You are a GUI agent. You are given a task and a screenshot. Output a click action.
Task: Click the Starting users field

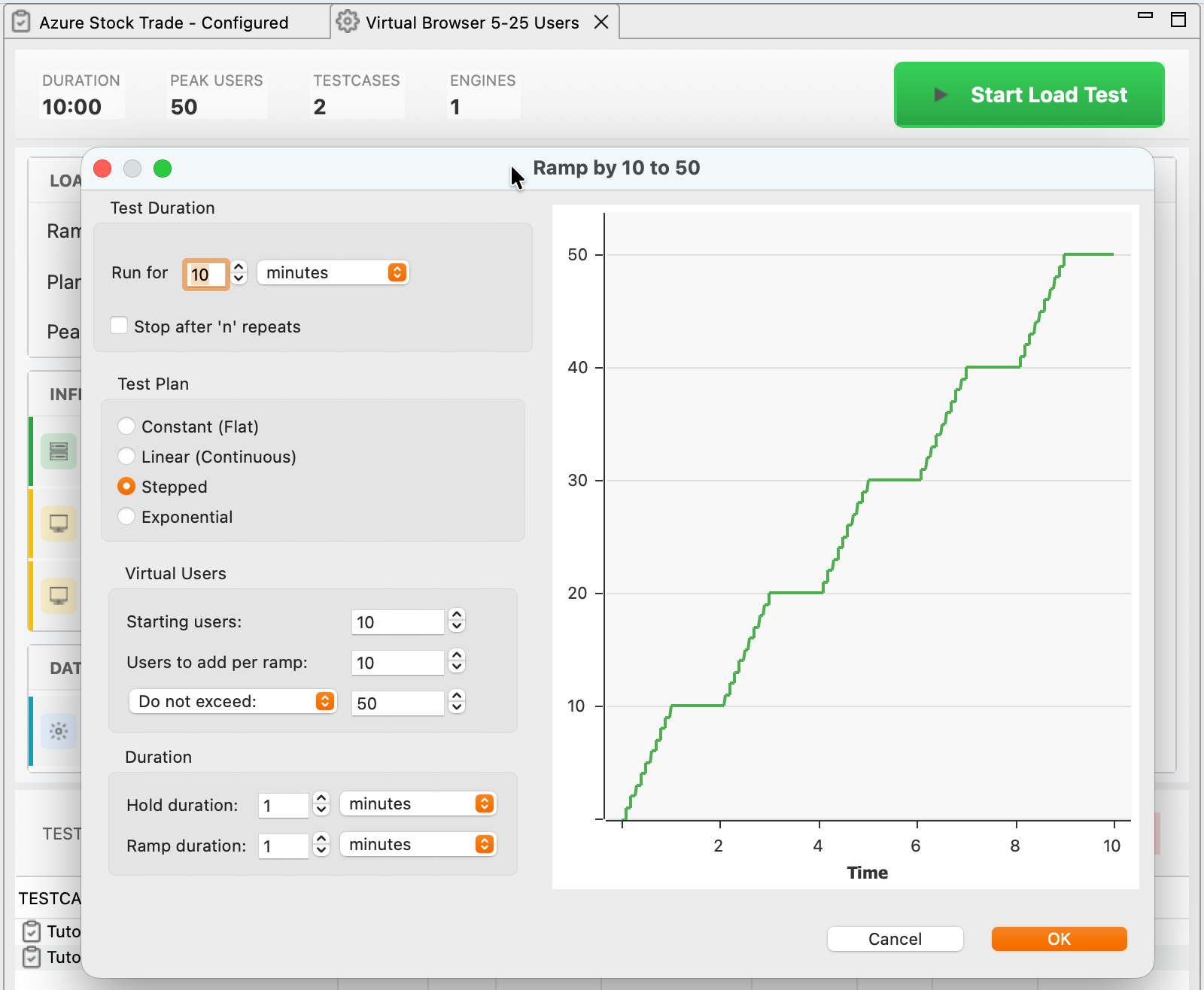click(x=397, y=622)
